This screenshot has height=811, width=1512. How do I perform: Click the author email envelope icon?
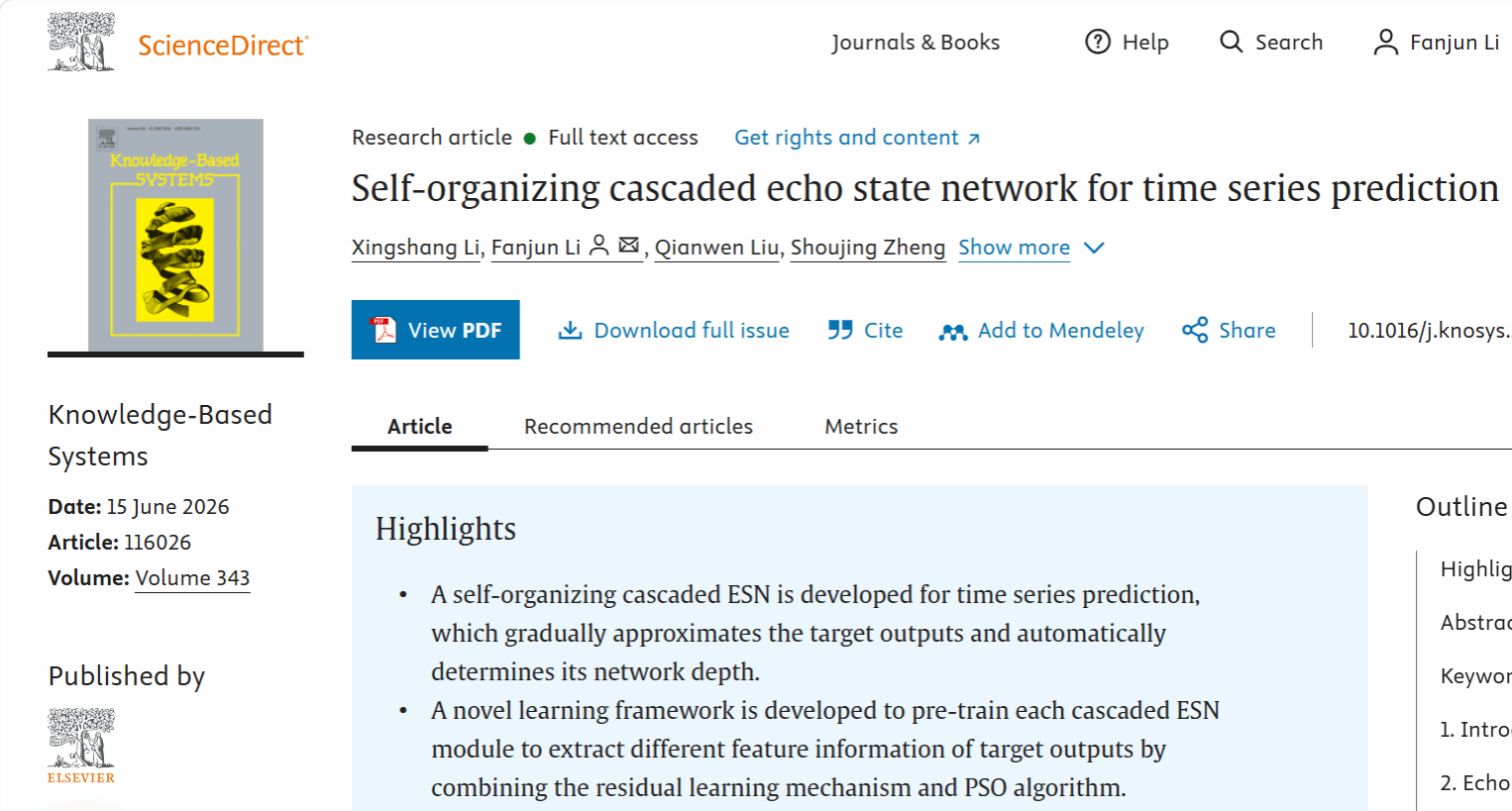[629, 245]
